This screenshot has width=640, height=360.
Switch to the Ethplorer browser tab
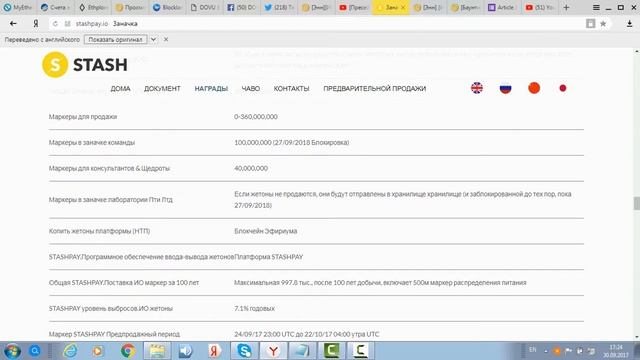click(93, 7)
